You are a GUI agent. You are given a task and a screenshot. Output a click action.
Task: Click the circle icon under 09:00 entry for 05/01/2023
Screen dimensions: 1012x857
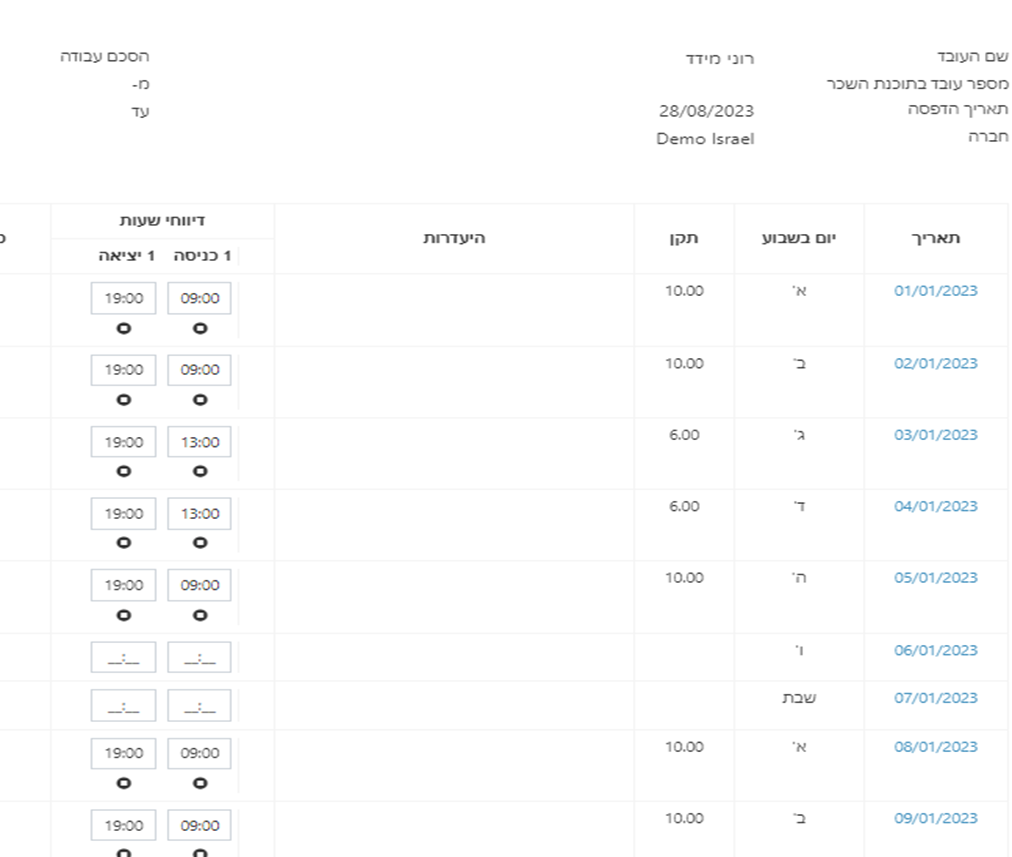coord(200,615)
